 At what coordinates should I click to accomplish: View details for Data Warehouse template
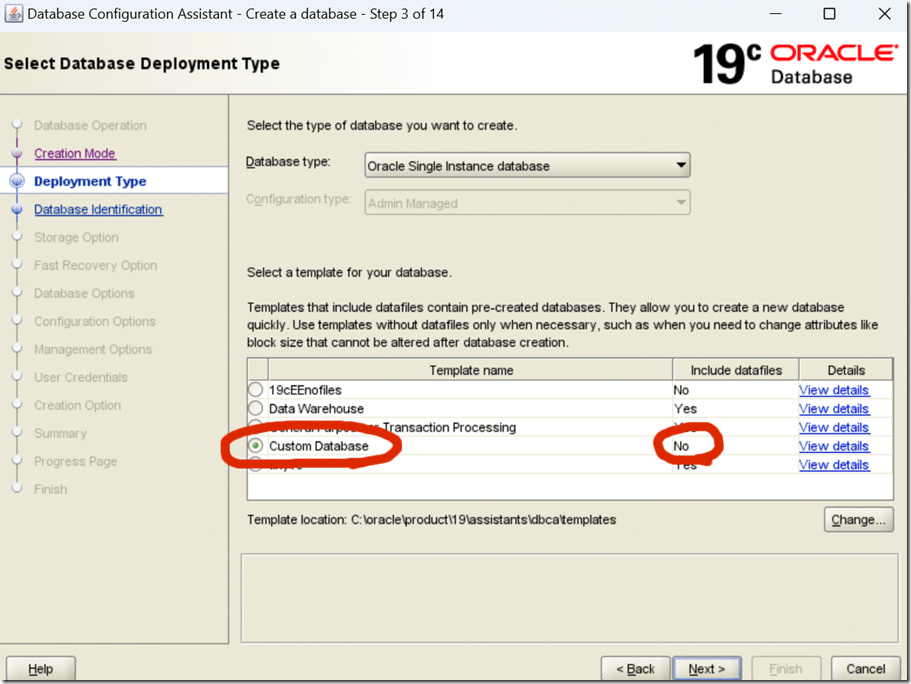pyautogui.click(x=833, y=409)
